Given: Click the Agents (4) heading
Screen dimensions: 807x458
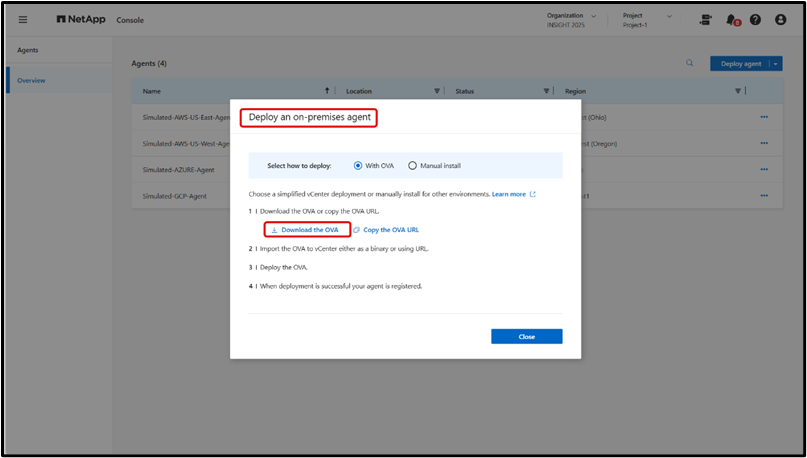Looking at the screenshot, I should coord(149,63).
